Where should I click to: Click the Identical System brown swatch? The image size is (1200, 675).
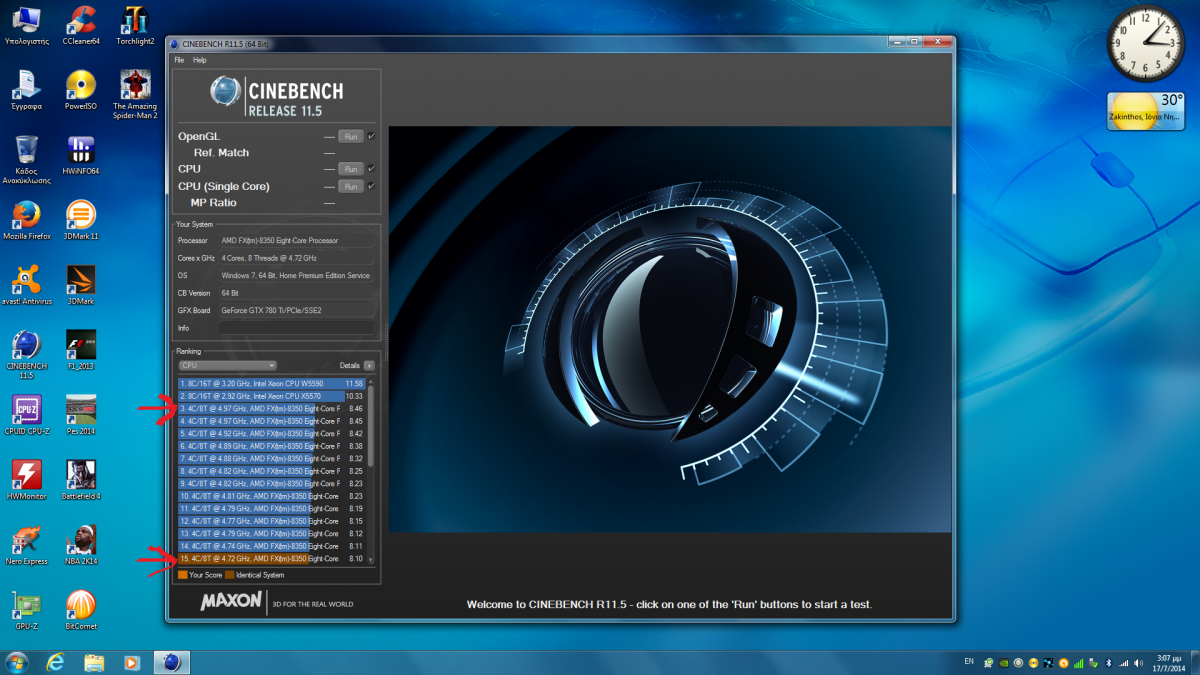230,575
